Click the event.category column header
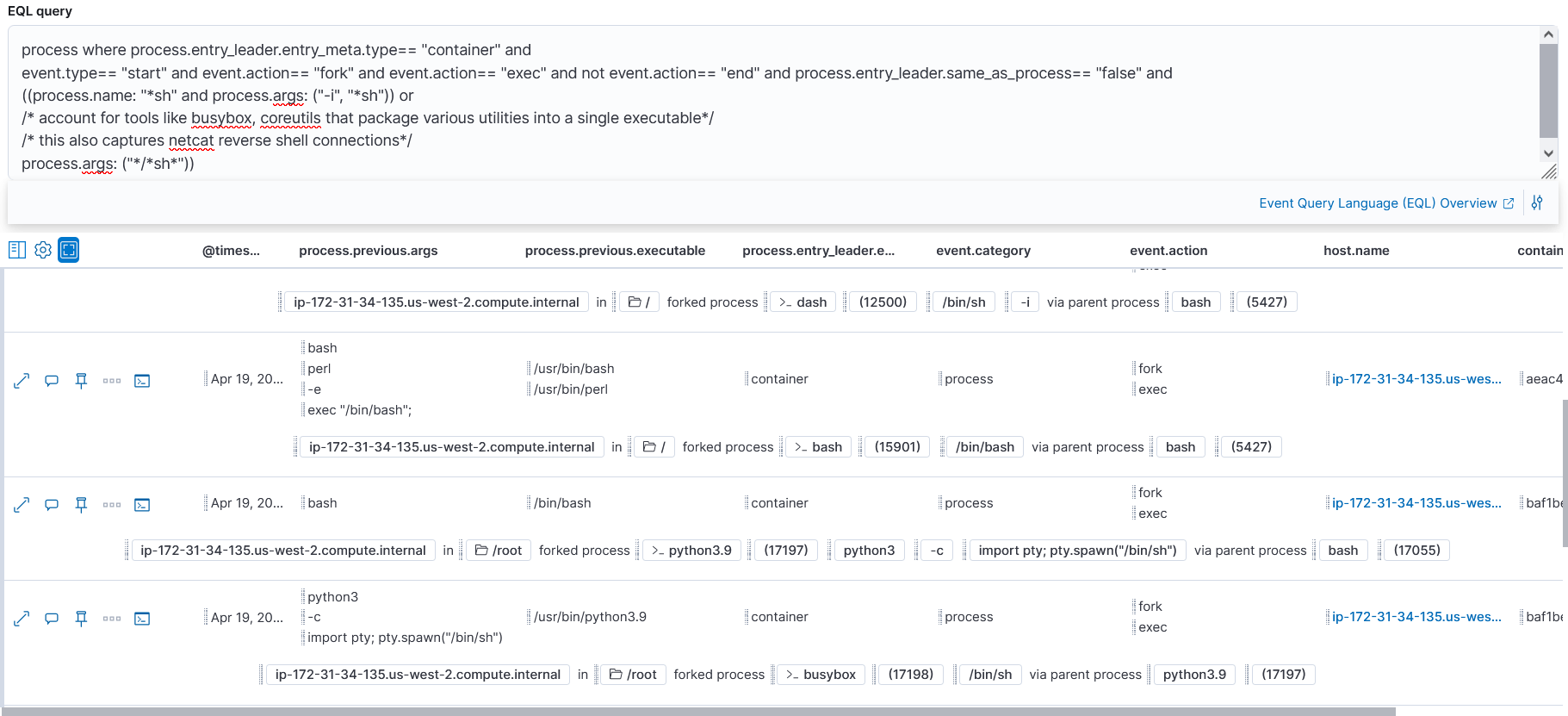The image size is (1568, 716). coord(982,250)
